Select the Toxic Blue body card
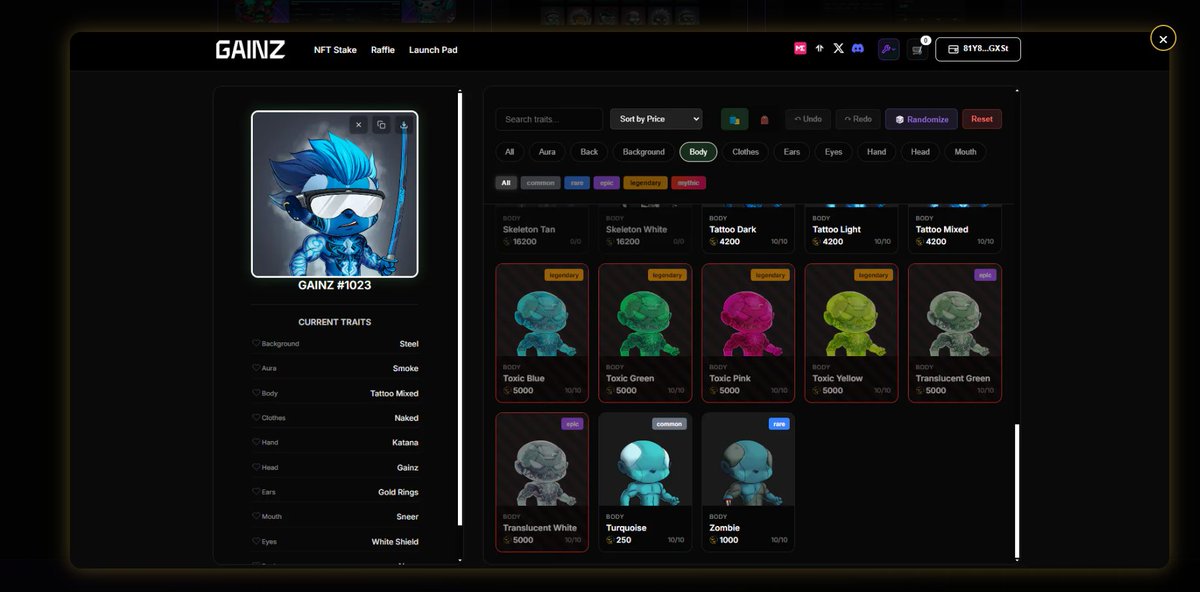This screenshot has height=592, width=1200. (x=542, y=333)
